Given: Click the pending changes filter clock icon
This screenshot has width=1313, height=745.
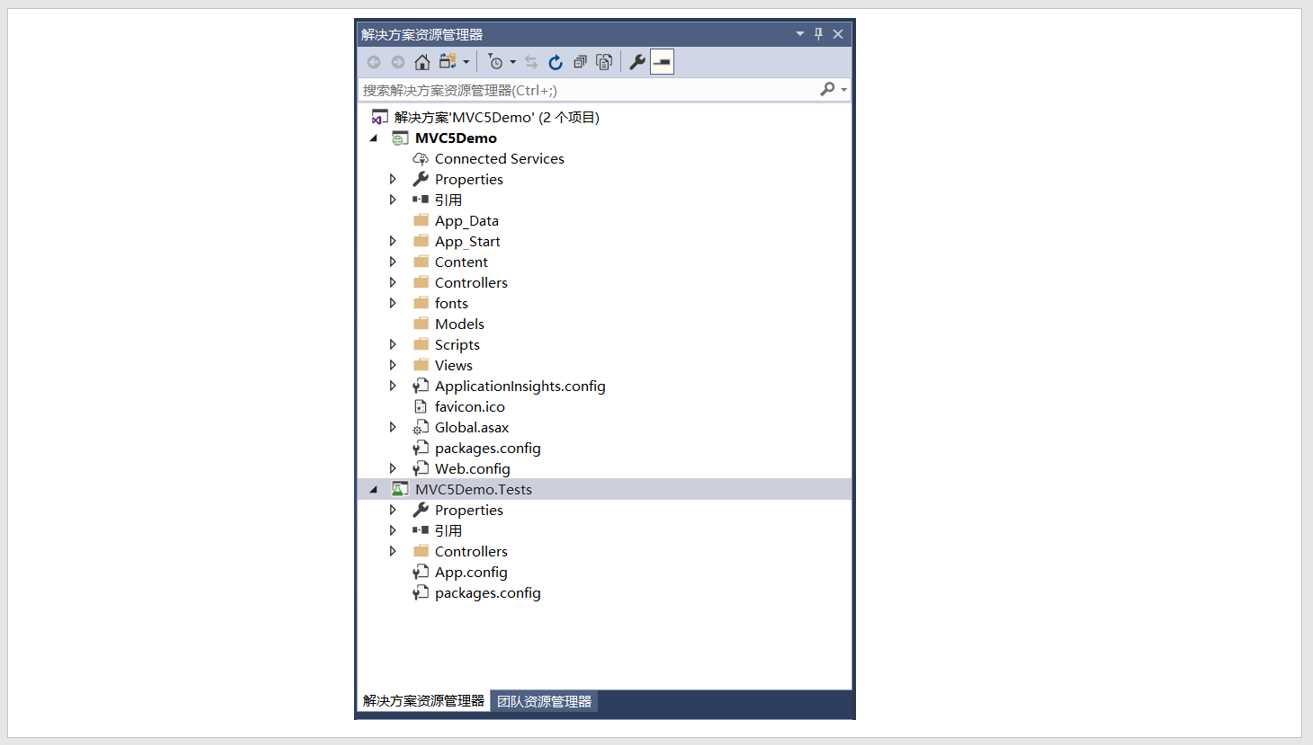Looking at the screenshot, I should [x=495, y=62].
